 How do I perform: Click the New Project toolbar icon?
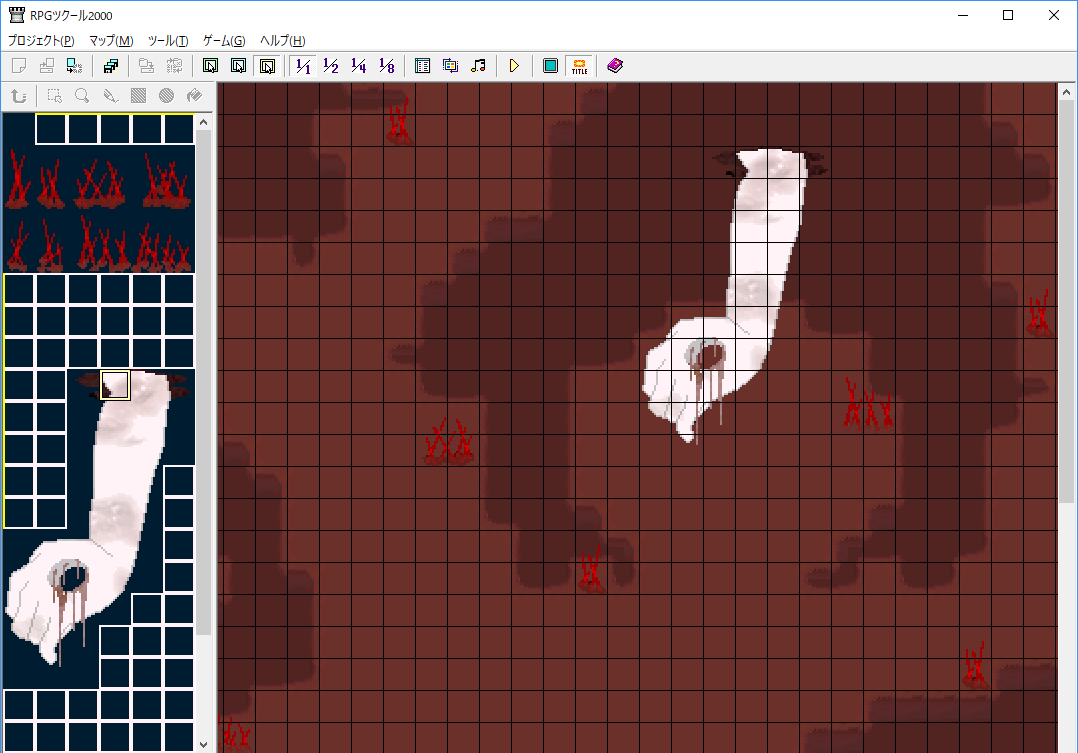pyautogui.click(x=19, y=66)
